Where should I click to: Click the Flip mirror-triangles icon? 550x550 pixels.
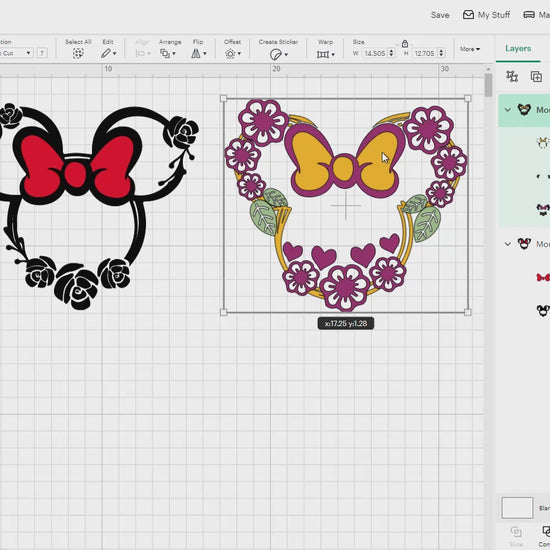[196, 53]
